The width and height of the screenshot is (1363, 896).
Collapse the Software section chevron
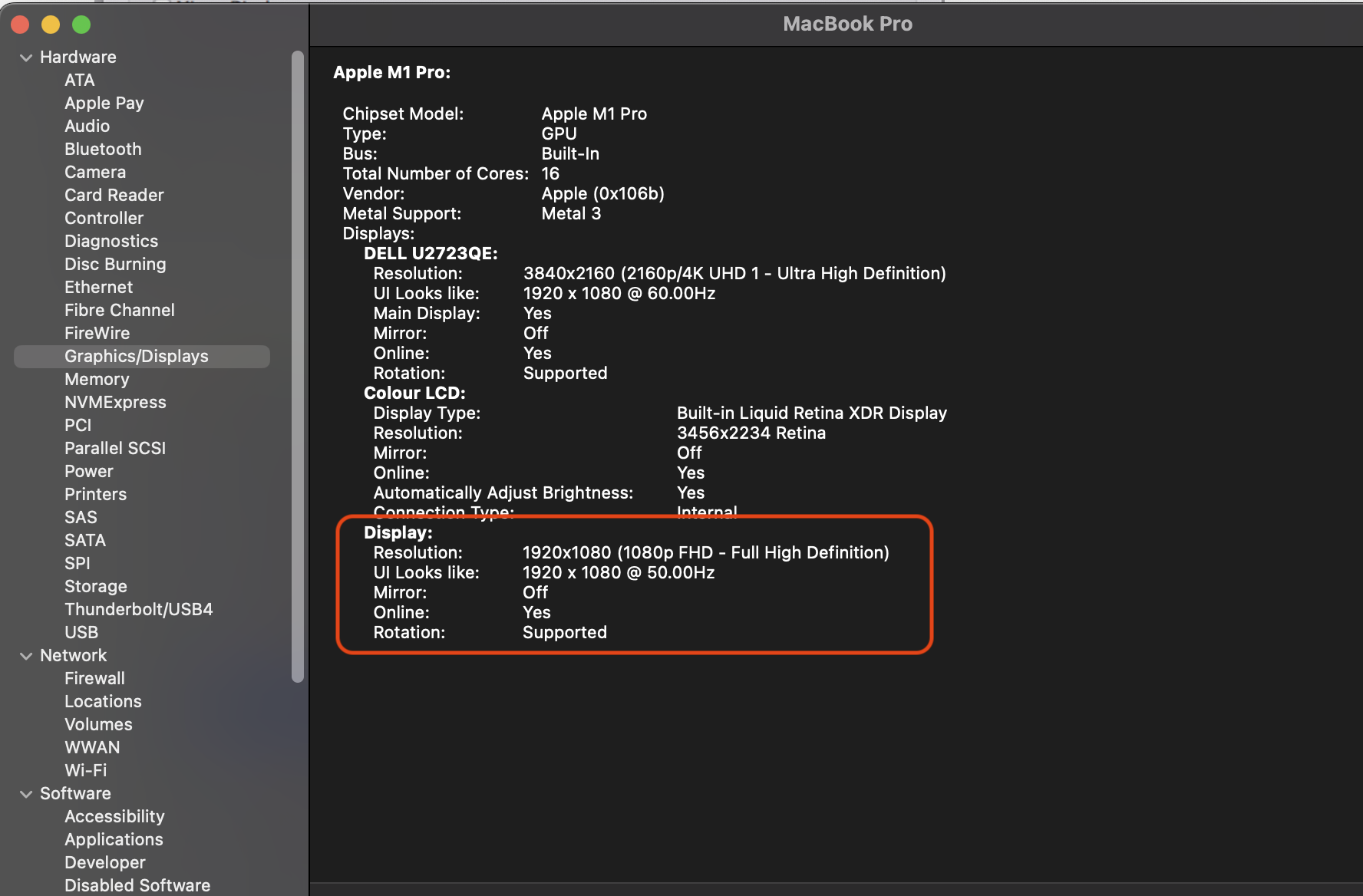coord(26,794)
